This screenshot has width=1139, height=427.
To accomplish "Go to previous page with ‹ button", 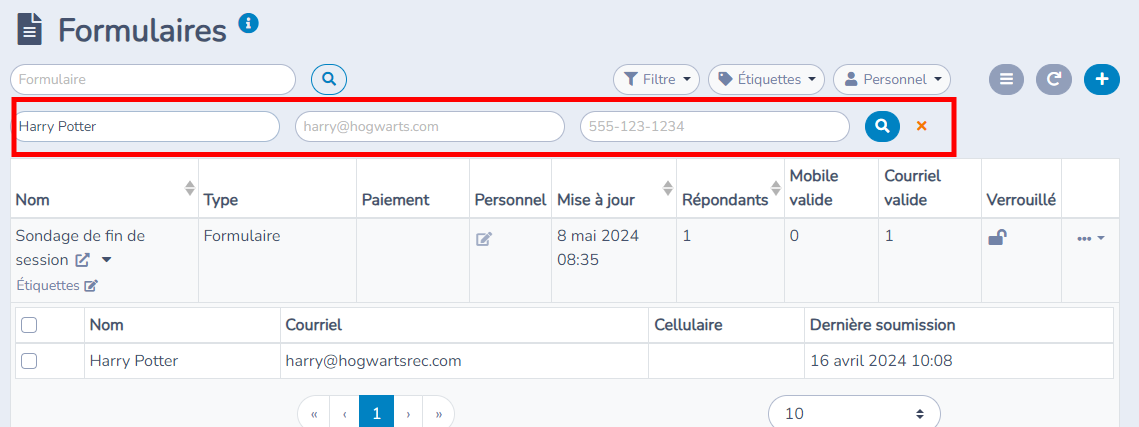I will [345, 413].
